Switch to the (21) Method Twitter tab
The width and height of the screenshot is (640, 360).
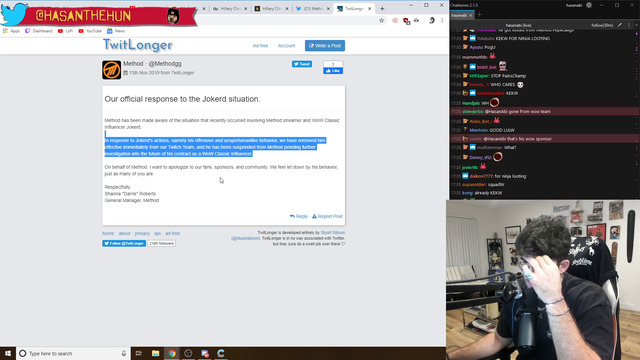(x=312, y=9)
